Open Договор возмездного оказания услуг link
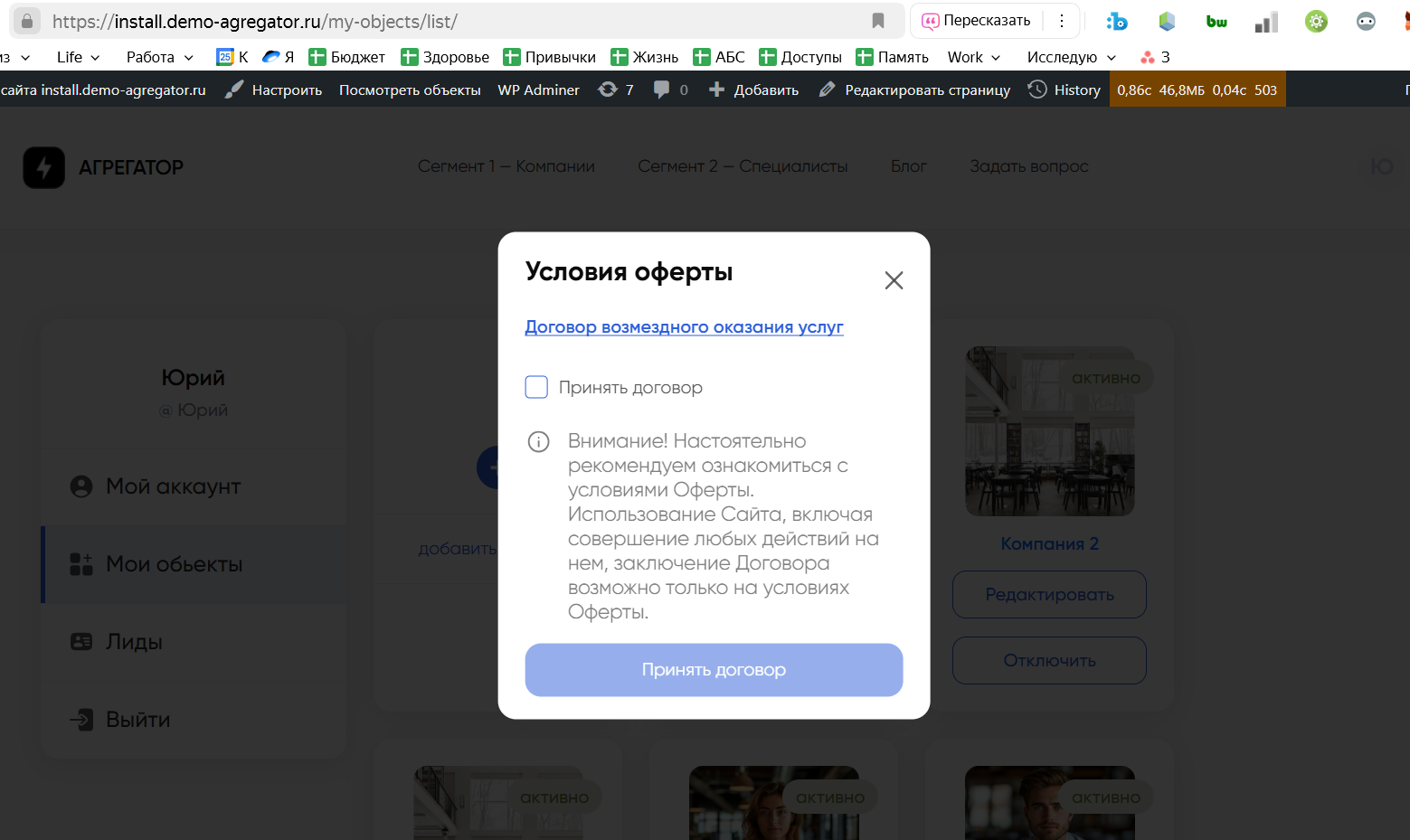This screenshot has width=1410, height=840. coord(684,327)
